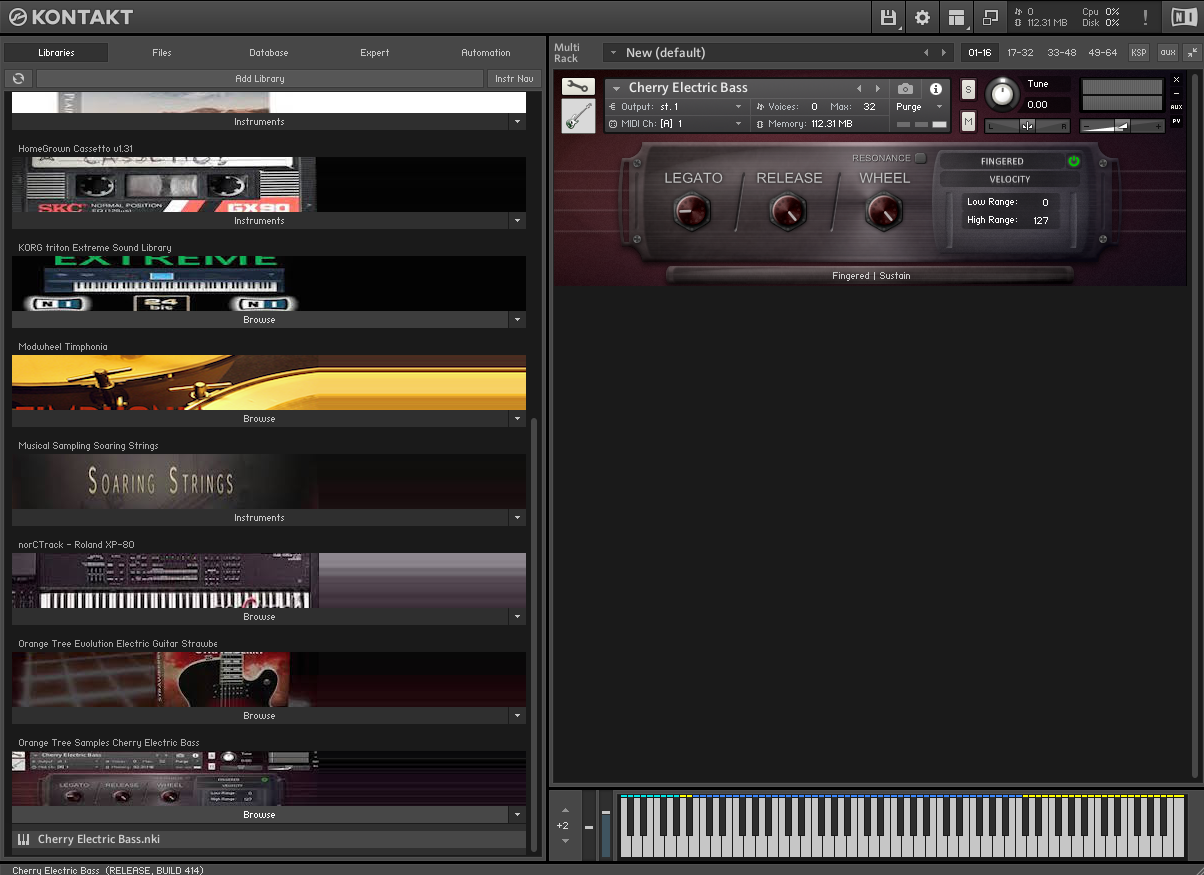Viewport: 1204px width, 875px height.
Task: Open the snapshot camera view
Action: [905, 89]
